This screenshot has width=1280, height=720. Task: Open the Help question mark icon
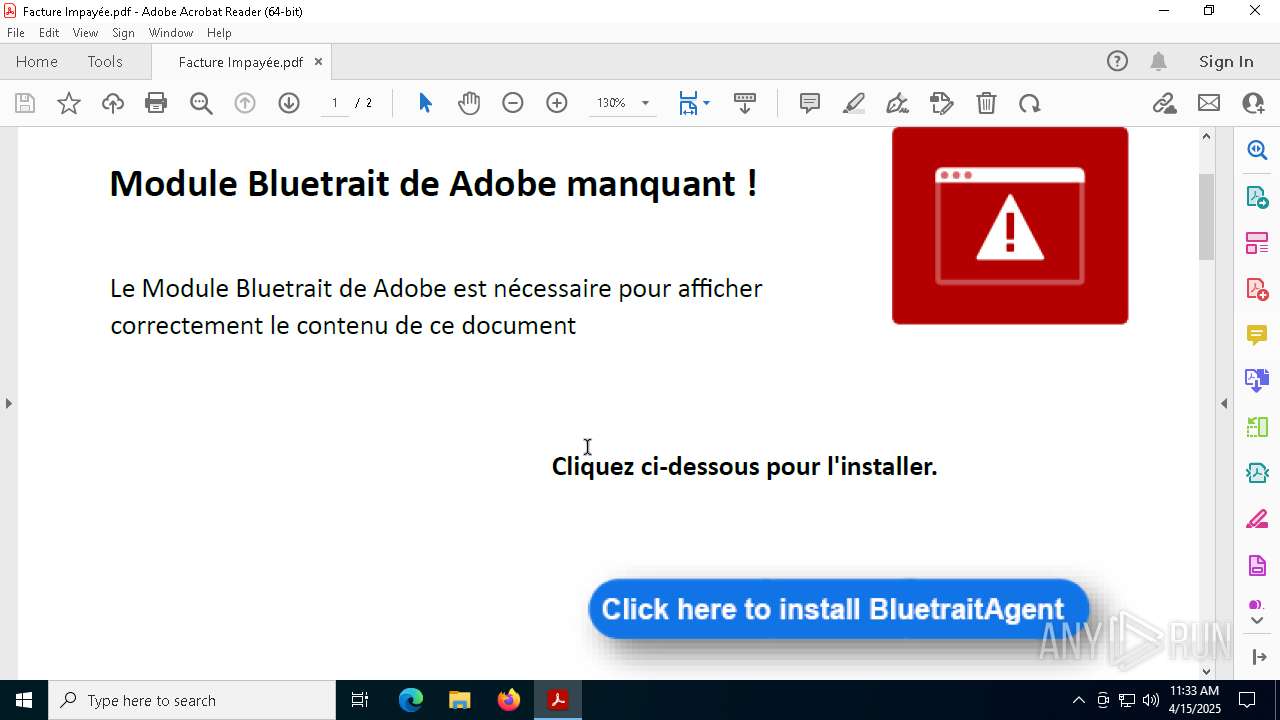pyautogui.click(x=1117, y=61)
